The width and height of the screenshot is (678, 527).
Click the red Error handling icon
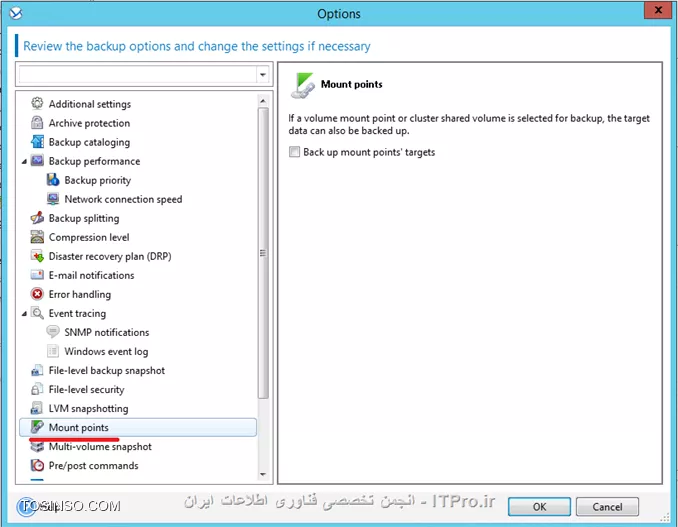tap(37, 294)
